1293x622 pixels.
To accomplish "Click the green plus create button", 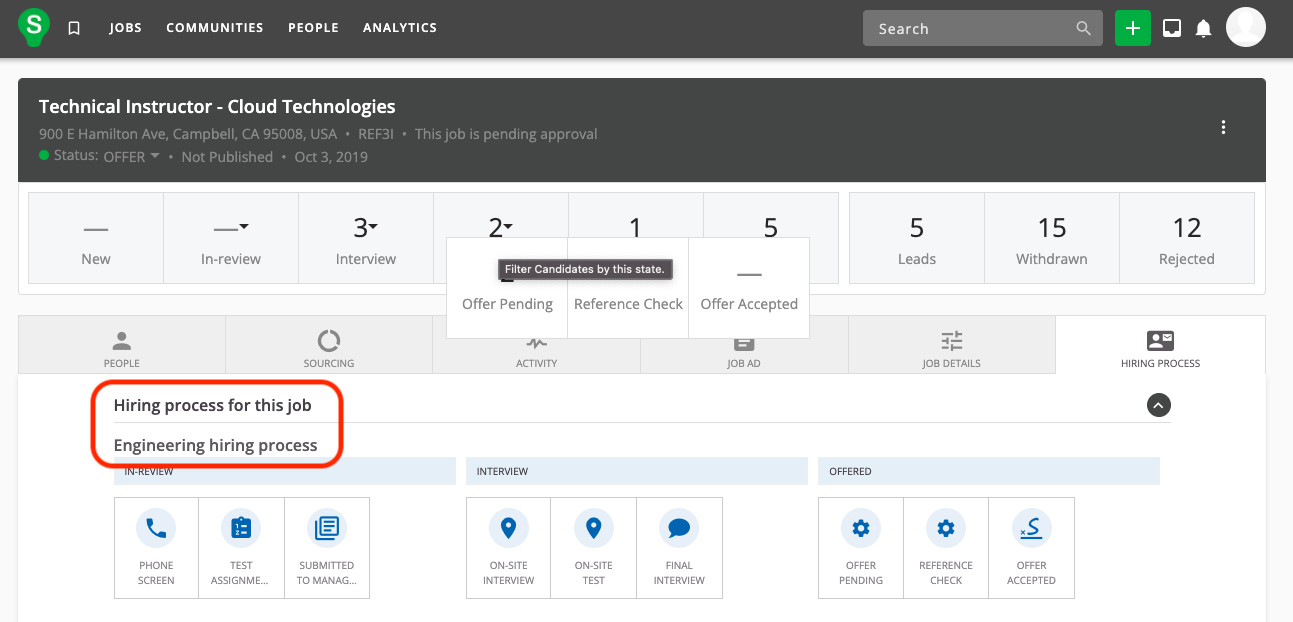I will pos(1132,28).
